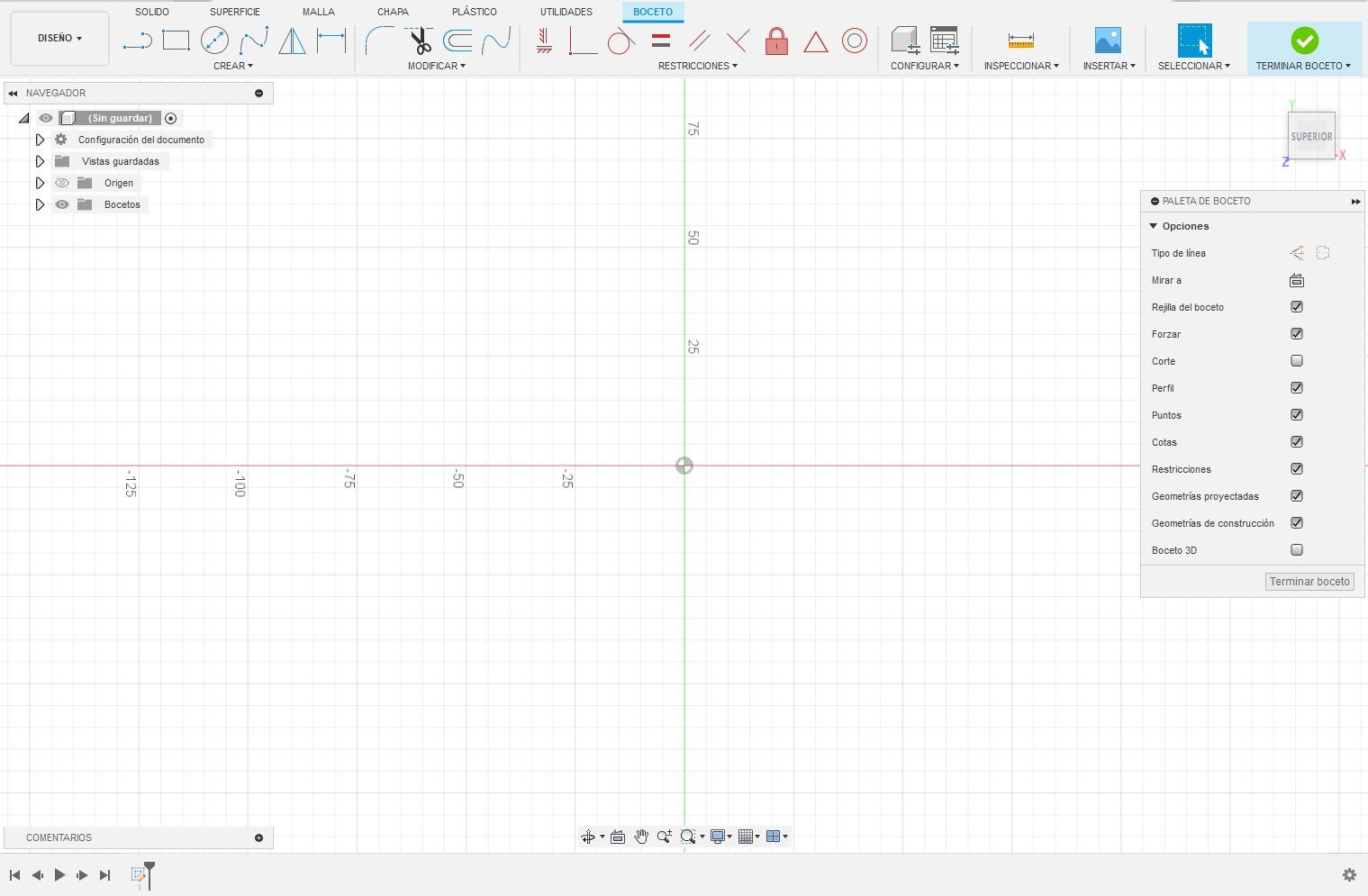Open timeline settings gear
Image resolution: width=1368 pixels, height=896 pixels.
[1349, 874]
